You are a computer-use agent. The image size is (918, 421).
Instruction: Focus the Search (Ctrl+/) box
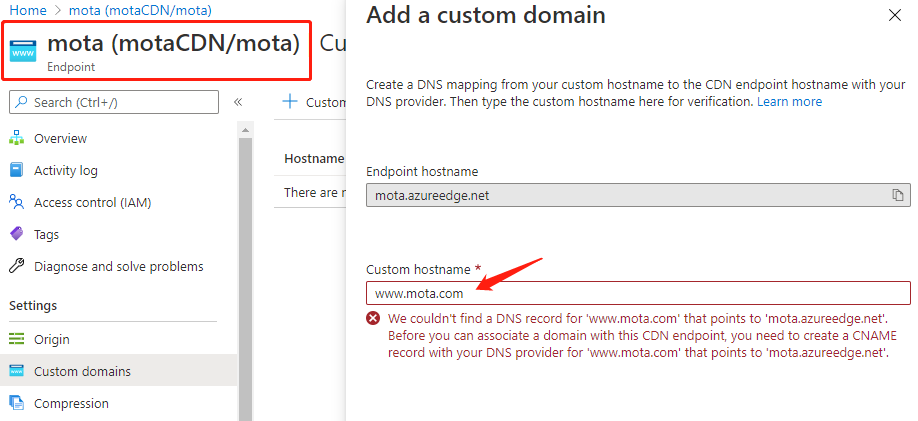[x=114, y=102]
